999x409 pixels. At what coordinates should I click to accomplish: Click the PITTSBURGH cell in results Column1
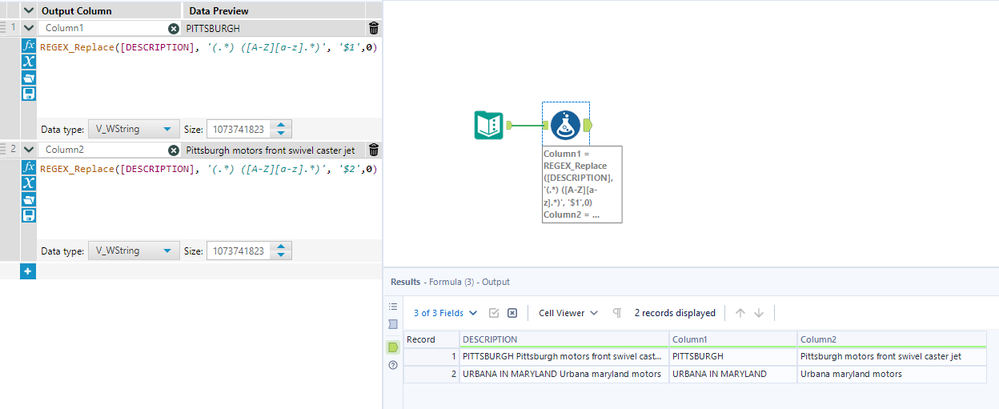733,357
